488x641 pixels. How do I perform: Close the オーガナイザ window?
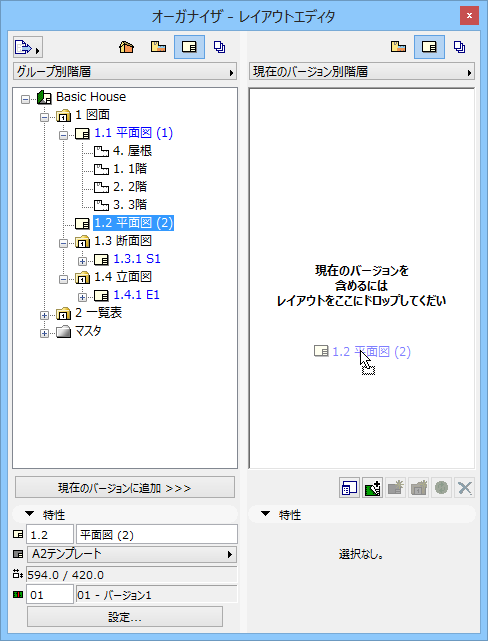469,16
